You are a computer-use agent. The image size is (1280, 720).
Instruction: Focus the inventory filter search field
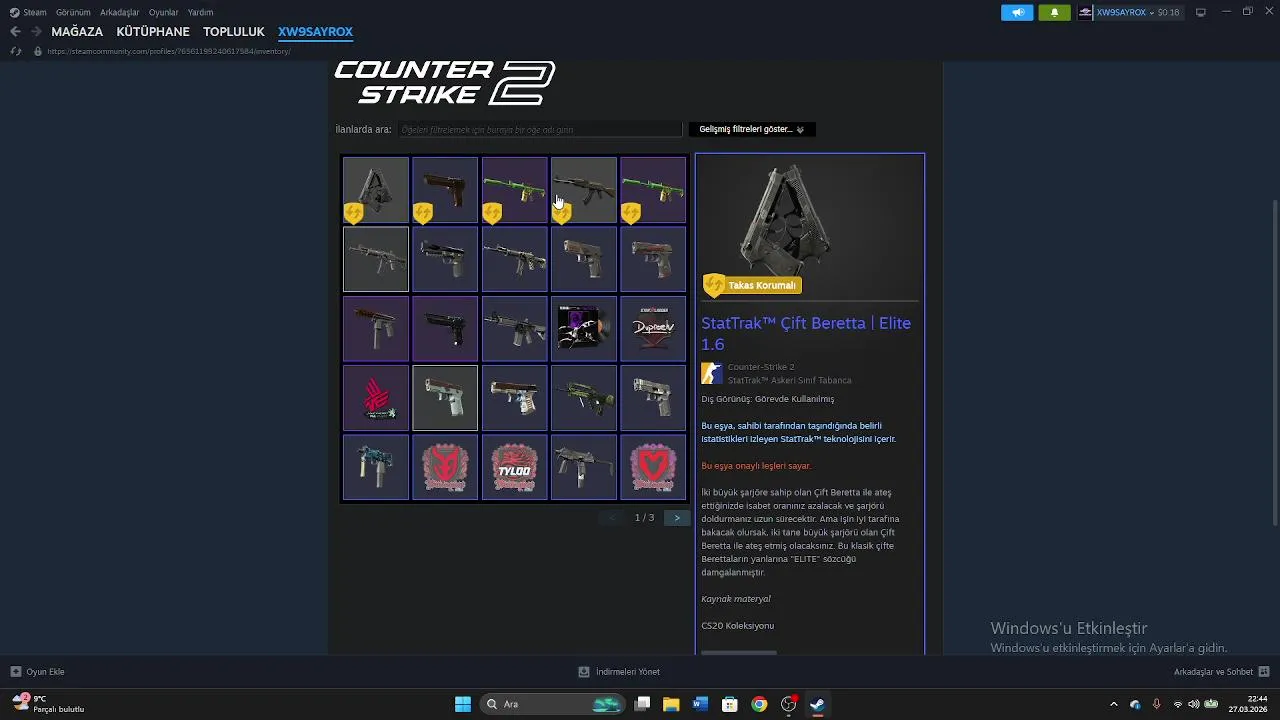point(540,129)
